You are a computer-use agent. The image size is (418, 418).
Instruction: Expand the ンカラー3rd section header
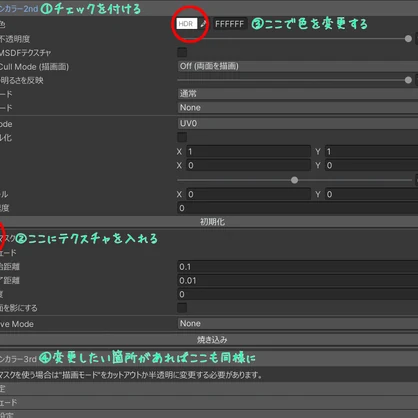pyautogui.click(x=209, y=359)
